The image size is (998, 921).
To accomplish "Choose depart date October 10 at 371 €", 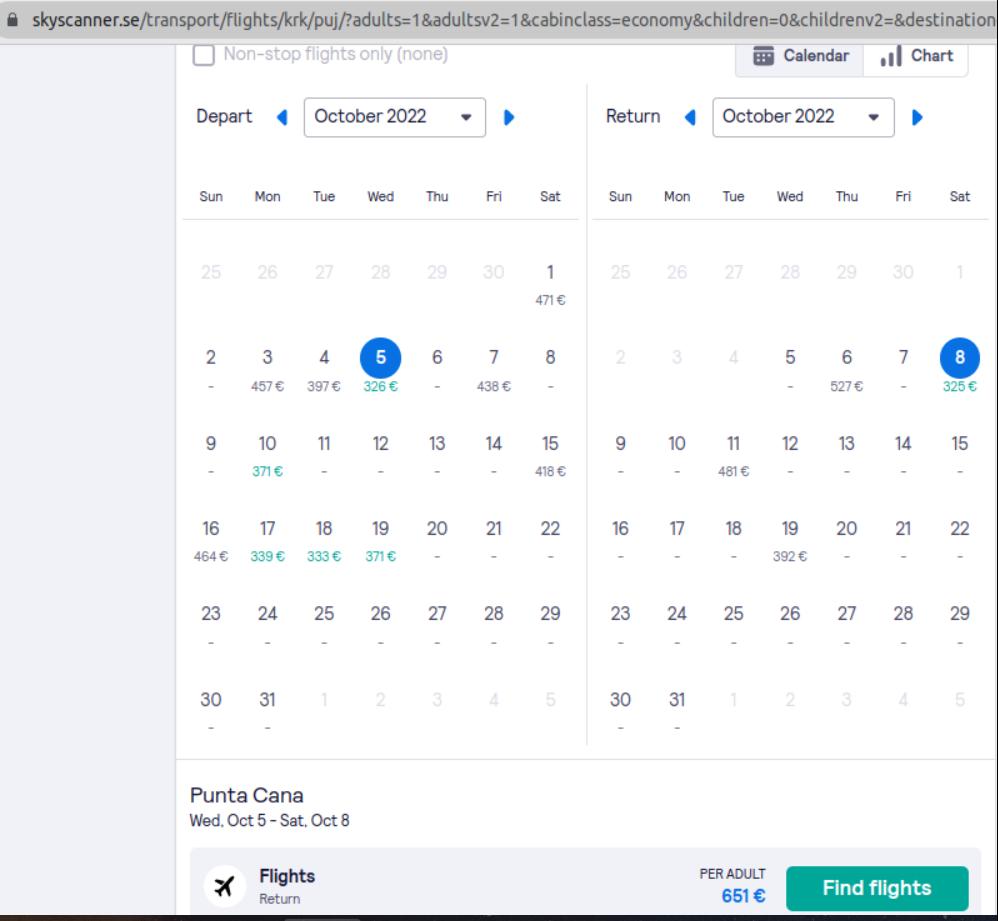I will 267,455.
